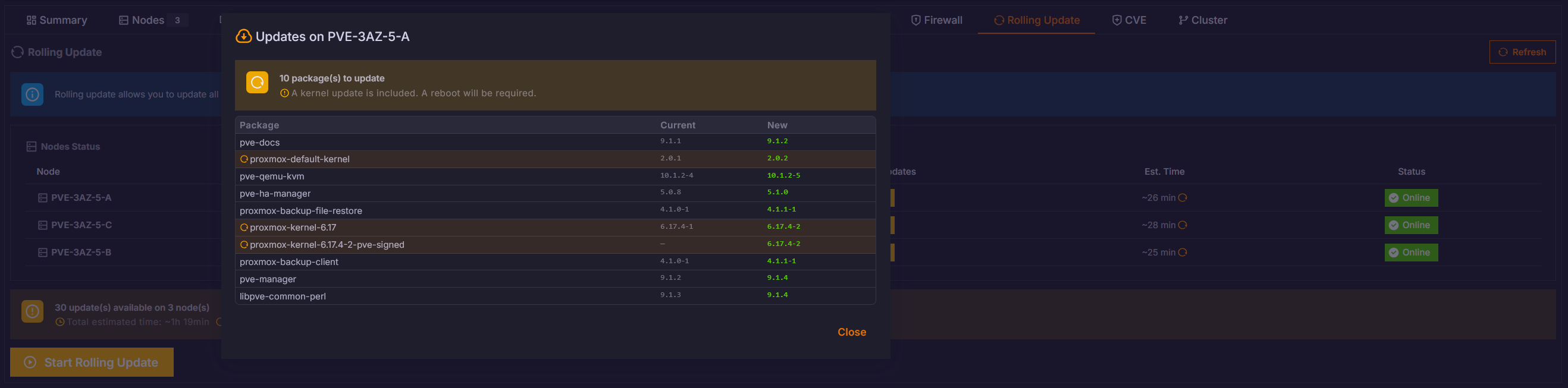Click server icon next to PVE-3AZ-5-A
The width and height of the screenshot is (1568, 388).
coord(43,198)
